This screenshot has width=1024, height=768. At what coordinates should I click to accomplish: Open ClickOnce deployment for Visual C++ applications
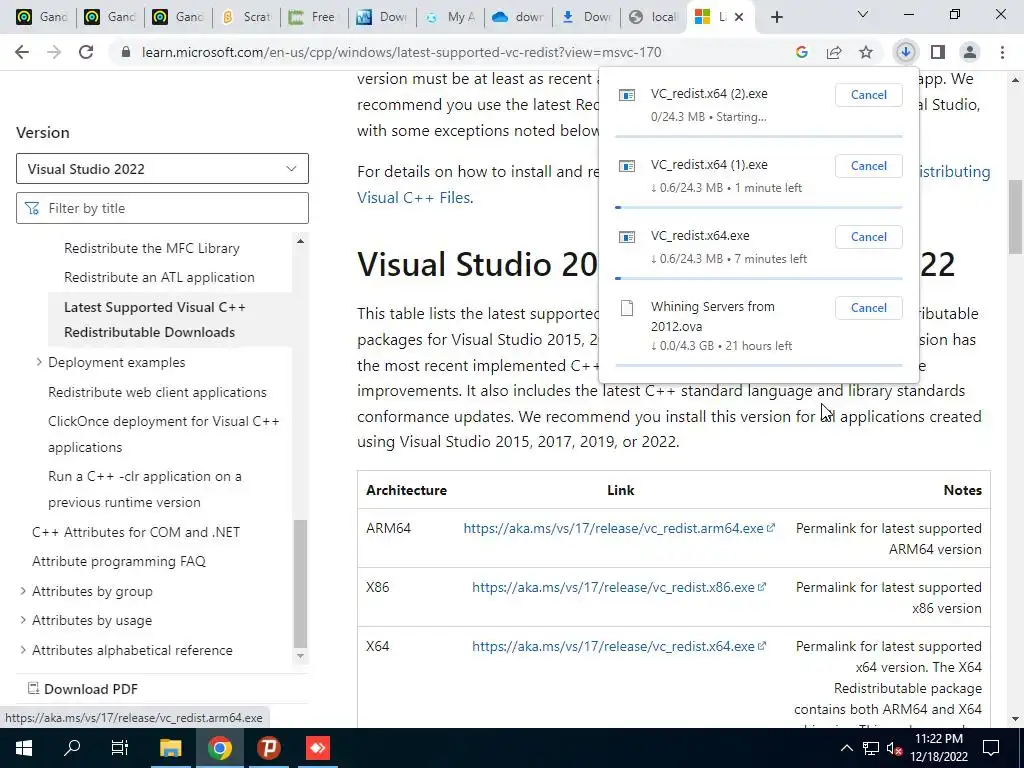coord(164,434)
